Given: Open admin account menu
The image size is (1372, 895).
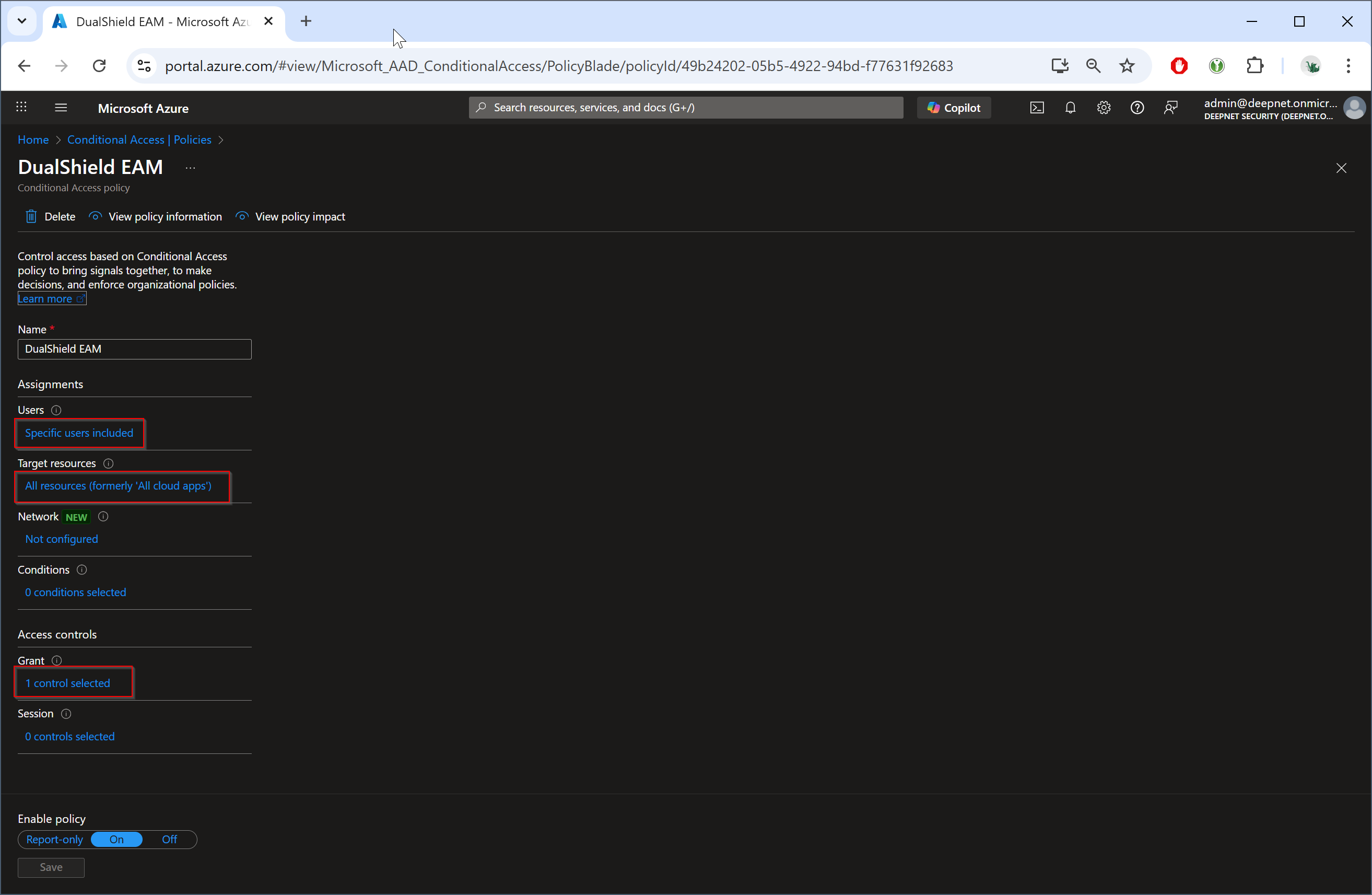Looking at the screenshot, I should [1354, 108].
